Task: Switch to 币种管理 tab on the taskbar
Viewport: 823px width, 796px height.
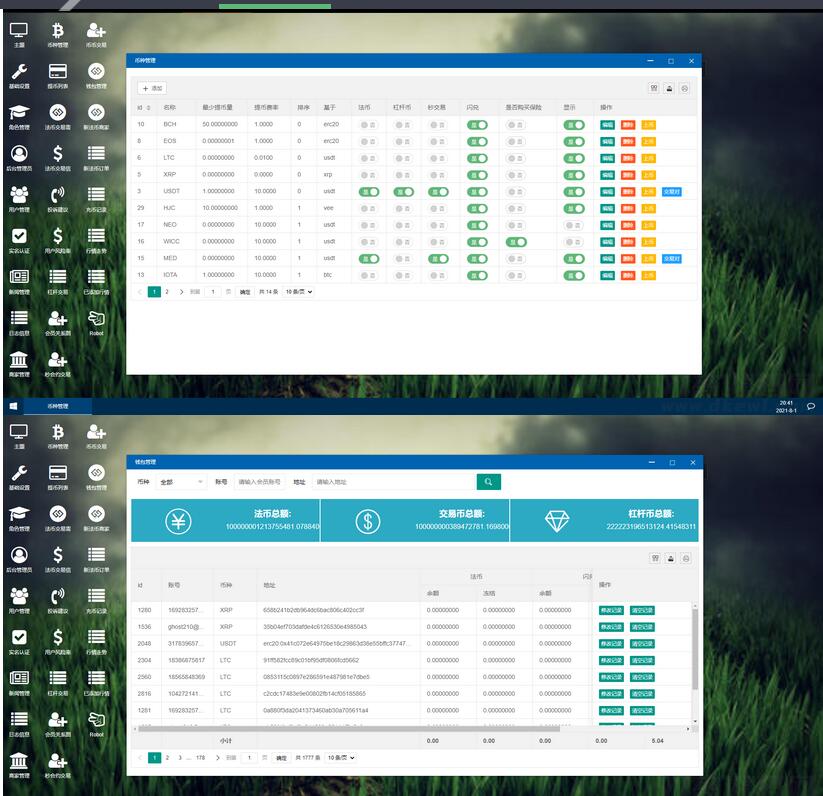Action: pos(60,407)
